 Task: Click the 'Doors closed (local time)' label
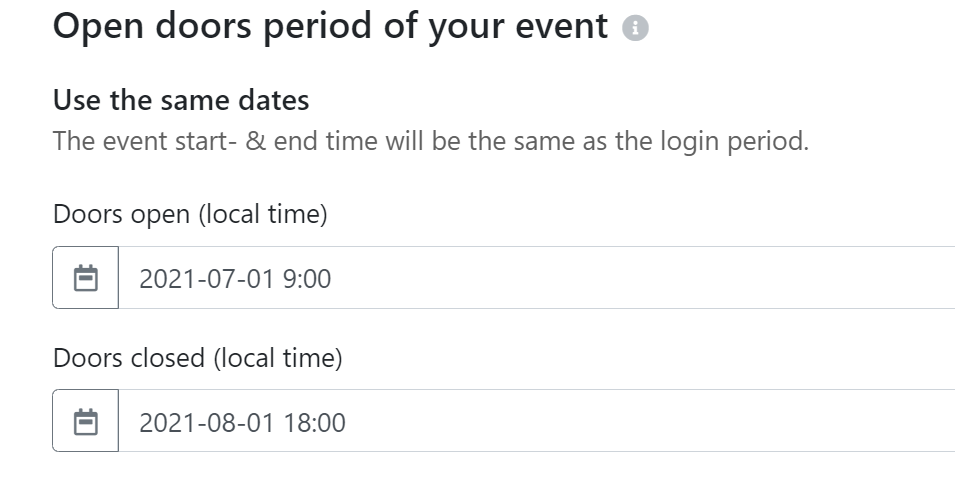(x=197, y=358)
